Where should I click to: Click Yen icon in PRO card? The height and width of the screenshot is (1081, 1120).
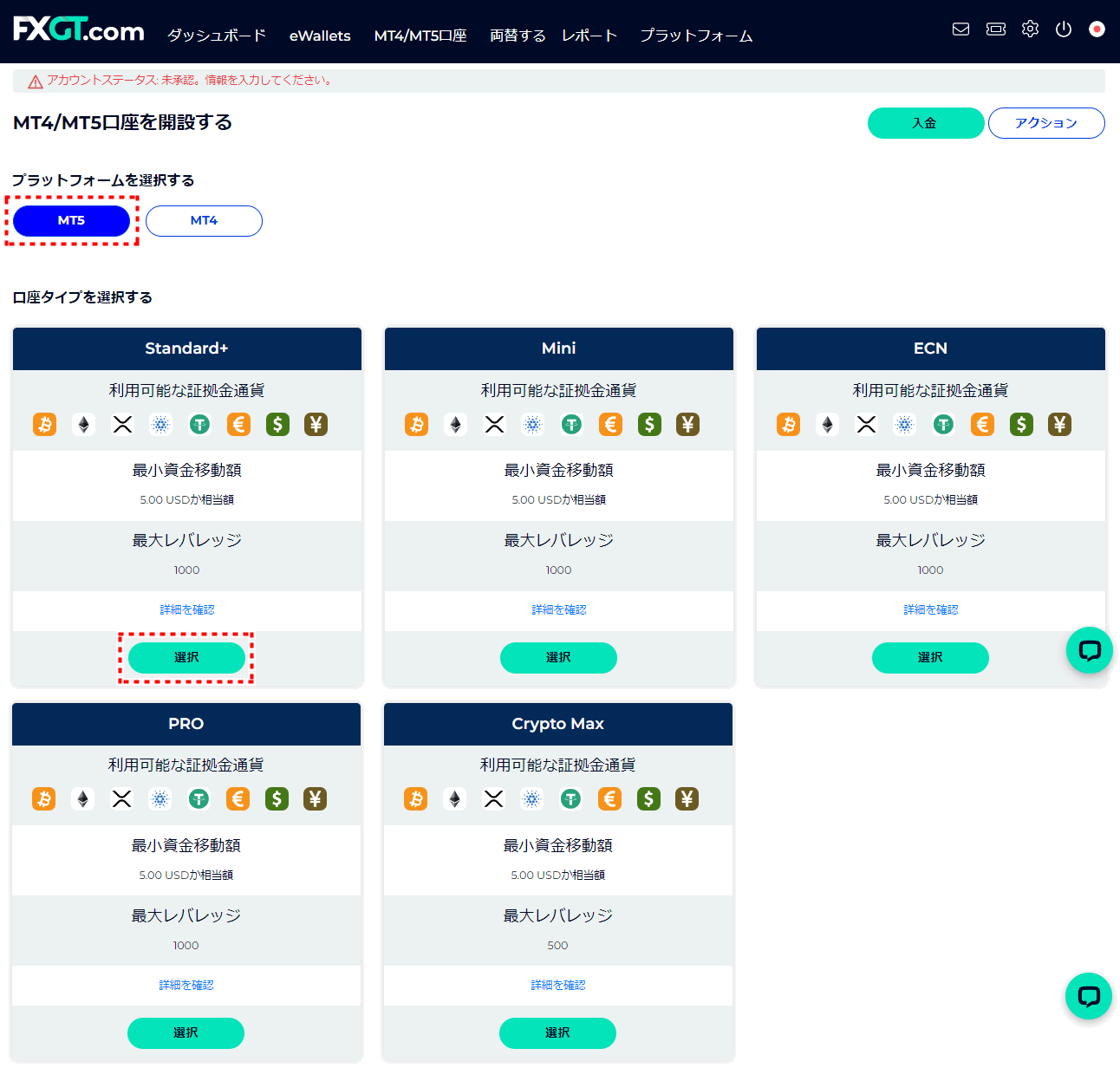(316, 799)
